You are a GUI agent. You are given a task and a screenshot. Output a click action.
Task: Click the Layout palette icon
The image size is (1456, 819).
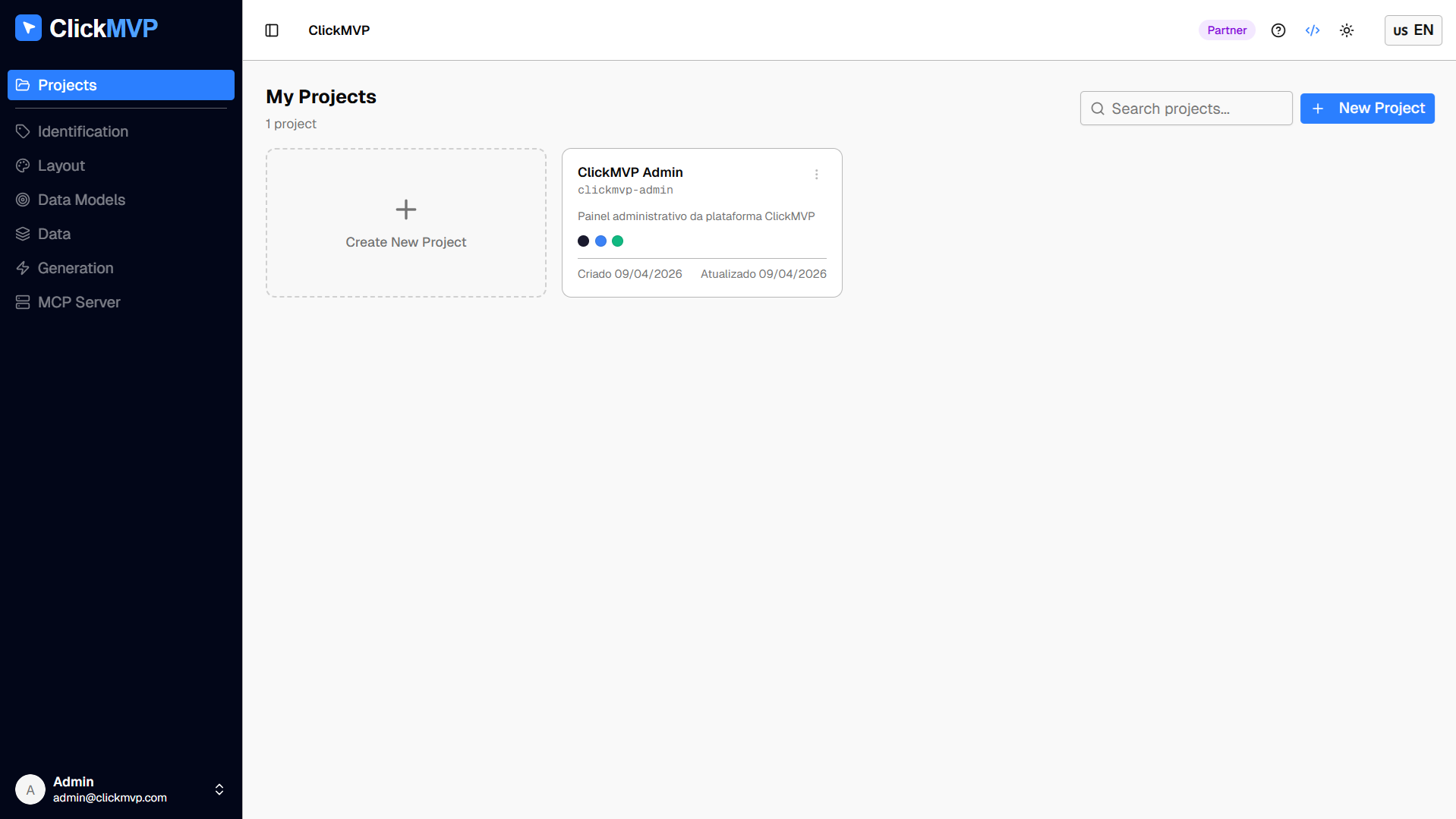coord(23,165)
